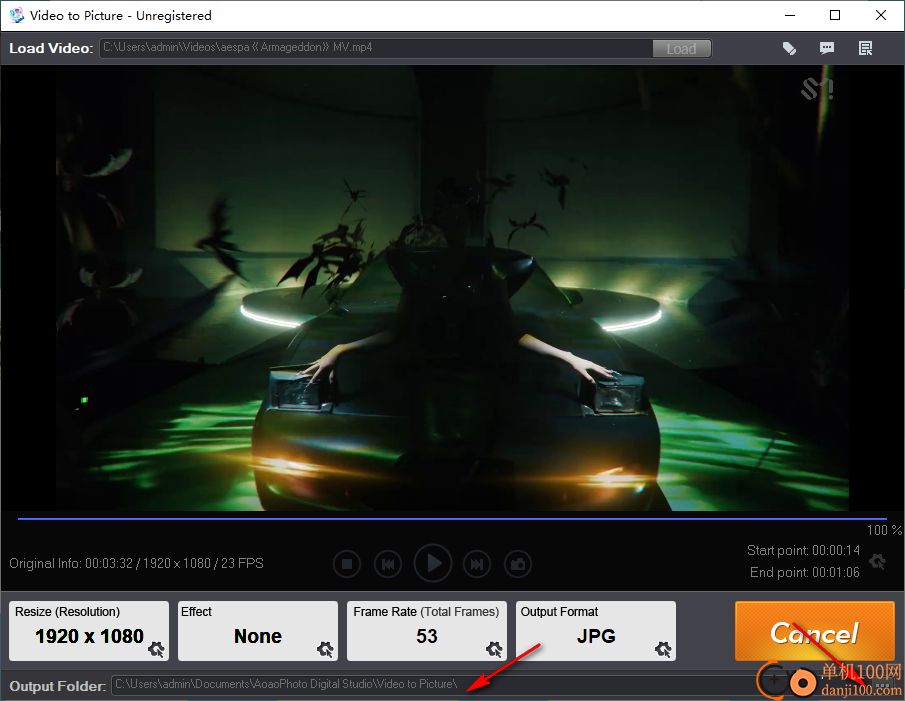Viewport: 905px width, 701px height.
Task: Click the Start point 00:00:14 text
Action: coord(803,550)
